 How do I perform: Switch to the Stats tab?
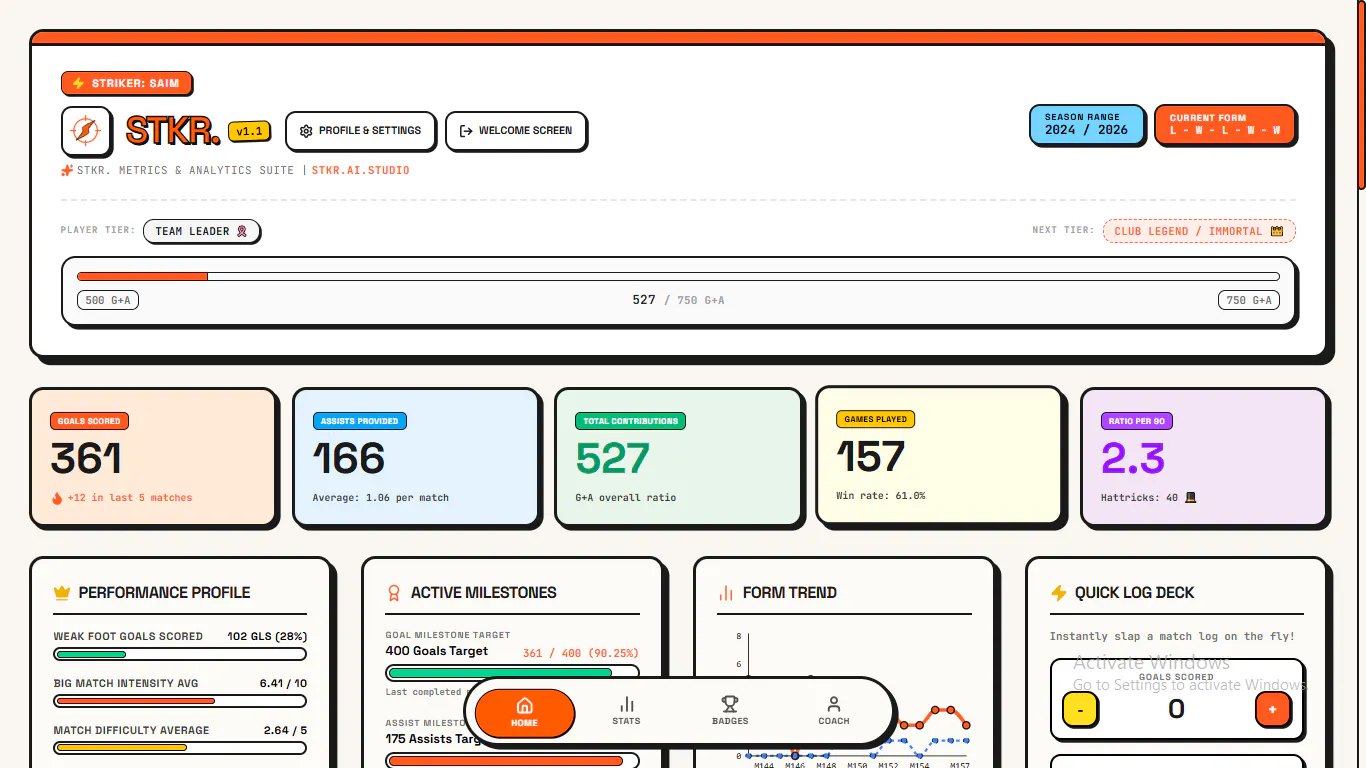click(627, 711)
